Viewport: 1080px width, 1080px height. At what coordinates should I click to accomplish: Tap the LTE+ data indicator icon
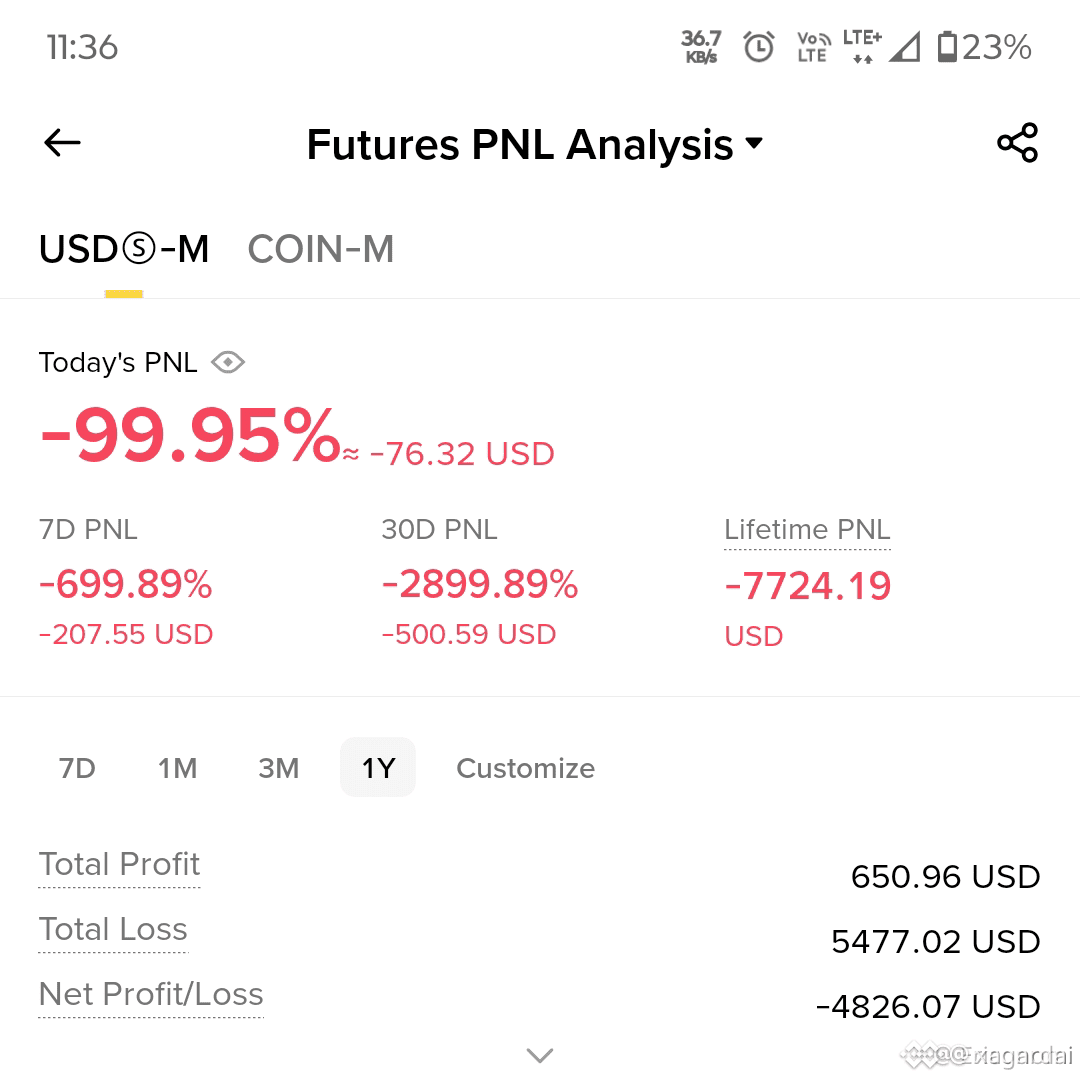(862, 47)
